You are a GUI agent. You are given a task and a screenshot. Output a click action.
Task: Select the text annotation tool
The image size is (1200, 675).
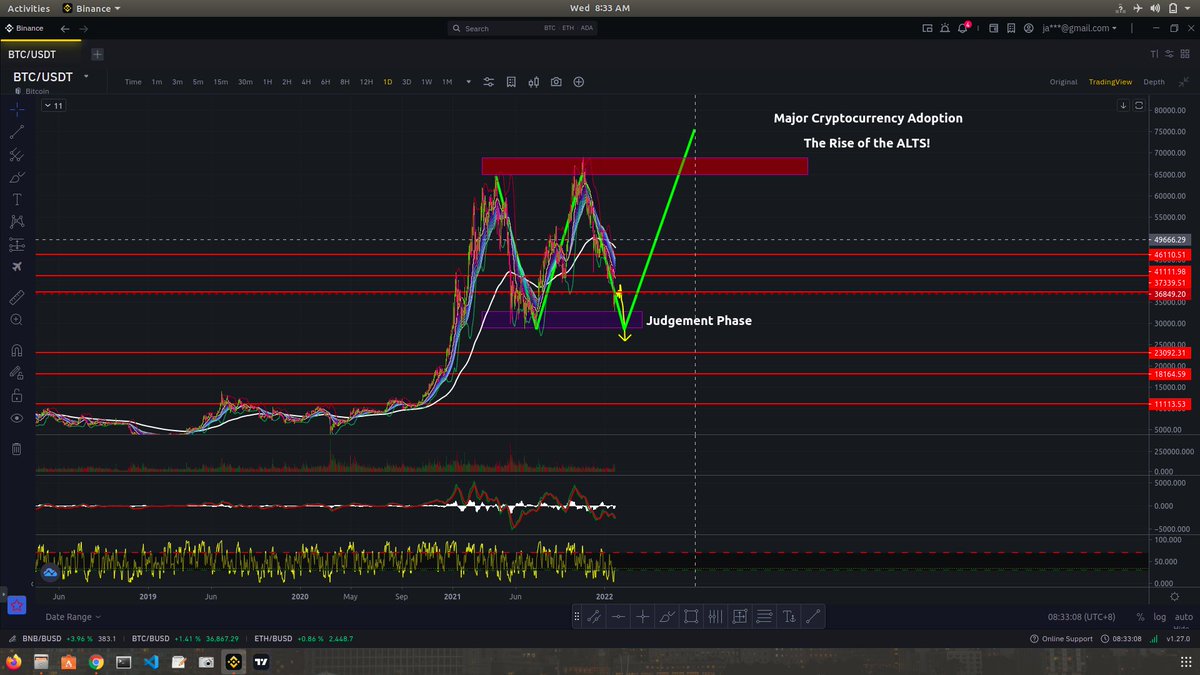click(x=16, y=199)
